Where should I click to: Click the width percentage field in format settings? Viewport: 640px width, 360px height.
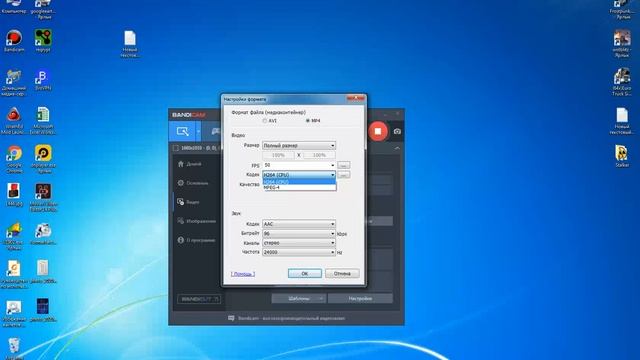click(278, 155)
